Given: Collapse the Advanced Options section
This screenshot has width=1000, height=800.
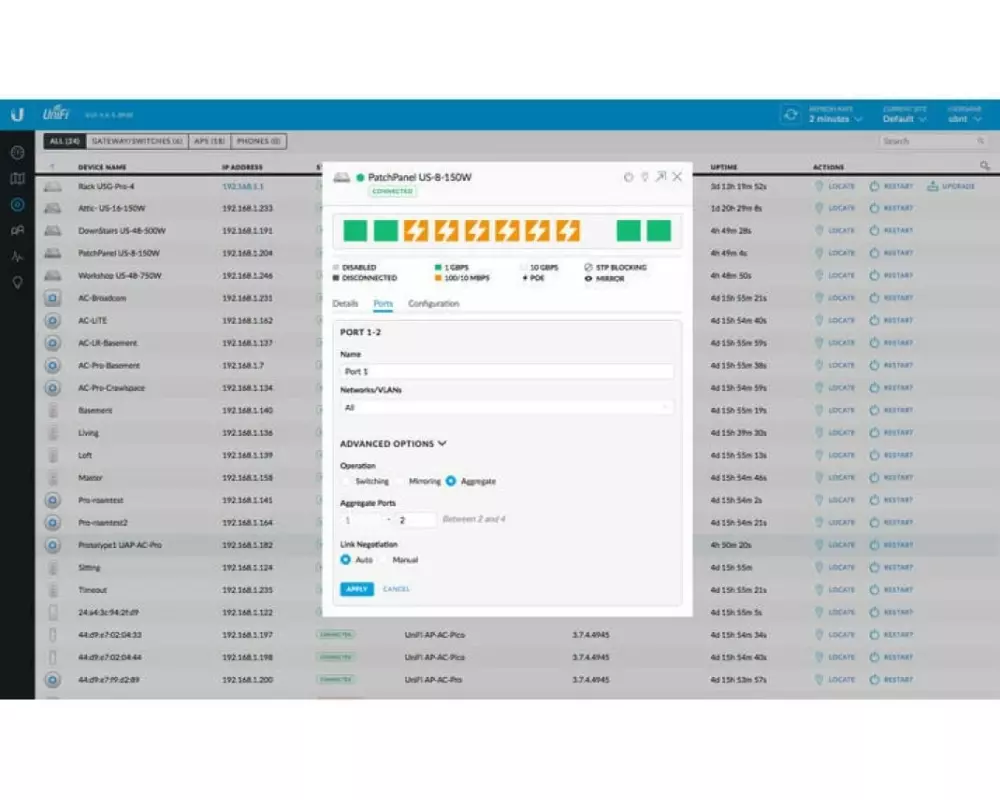Looking at the screenshot, I should 393,443.
